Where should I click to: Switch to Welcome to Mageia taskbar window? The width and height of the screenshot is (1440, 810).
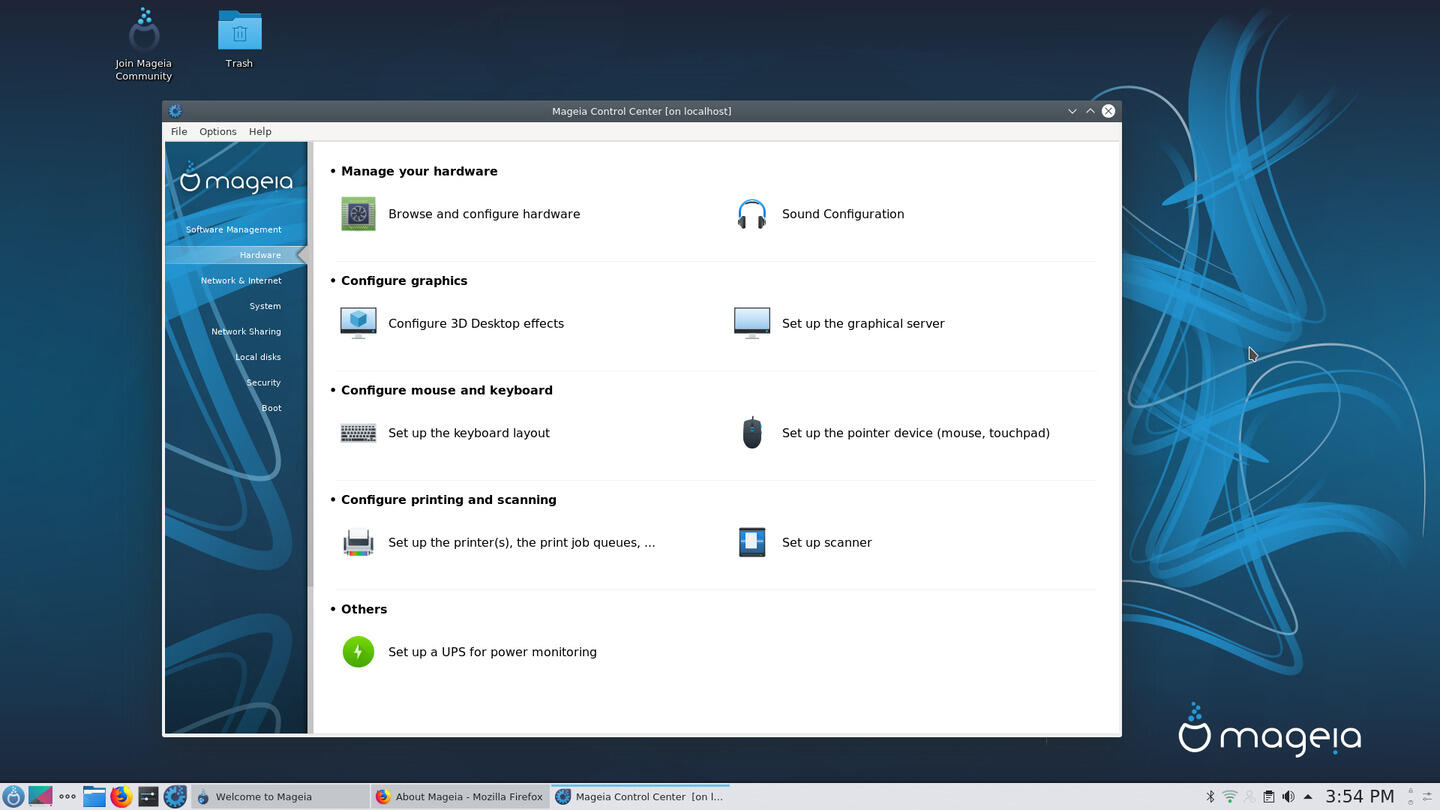point(280,796)
